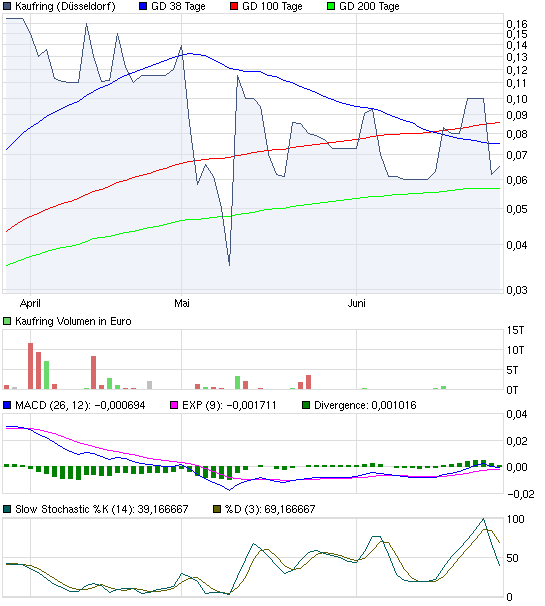Click the 'GD 100 Tage' legend label

pos(272,6)
